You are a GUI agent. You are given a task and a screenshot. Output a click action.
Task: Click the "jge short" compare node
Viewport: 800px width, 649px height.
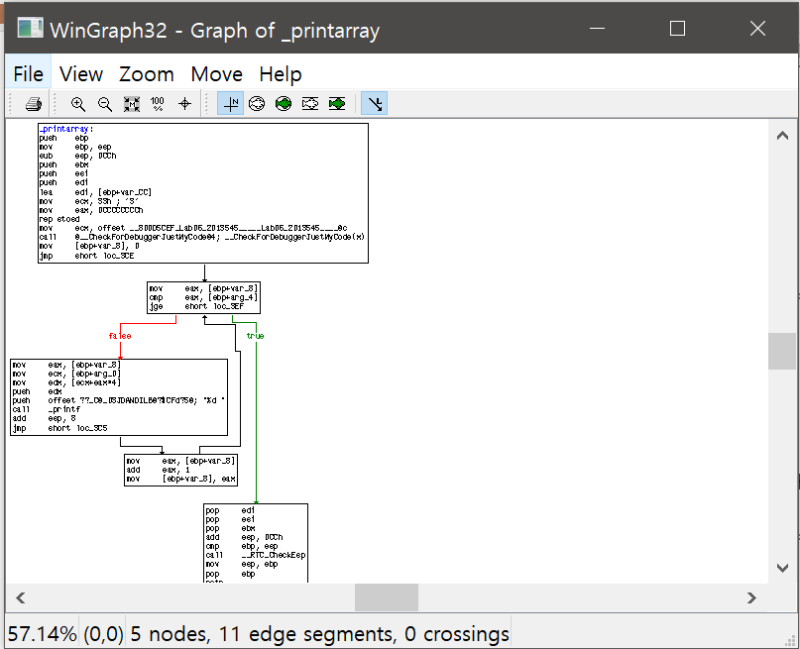(204, 297)
